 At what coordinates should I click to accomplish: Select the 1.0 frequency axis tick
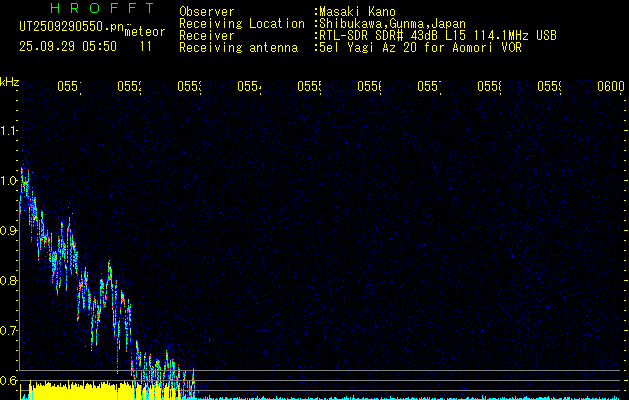point(9,181)
